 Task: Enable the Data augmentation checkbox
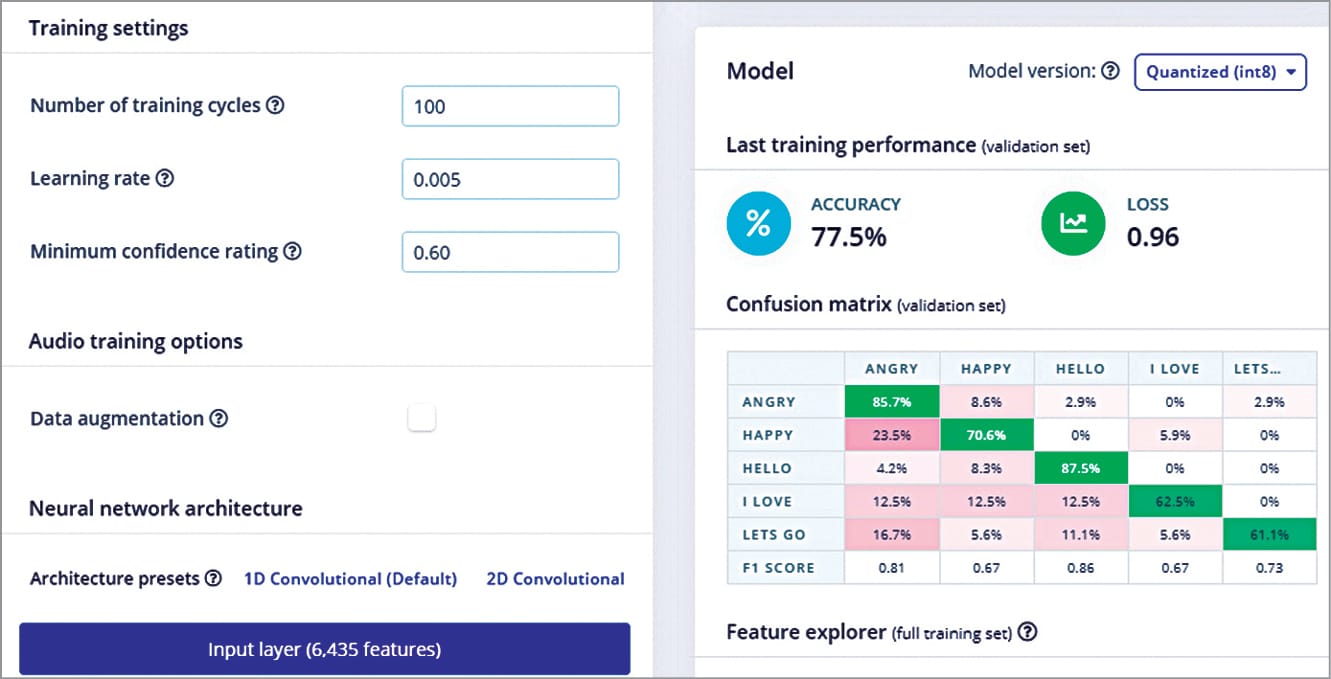421,419
